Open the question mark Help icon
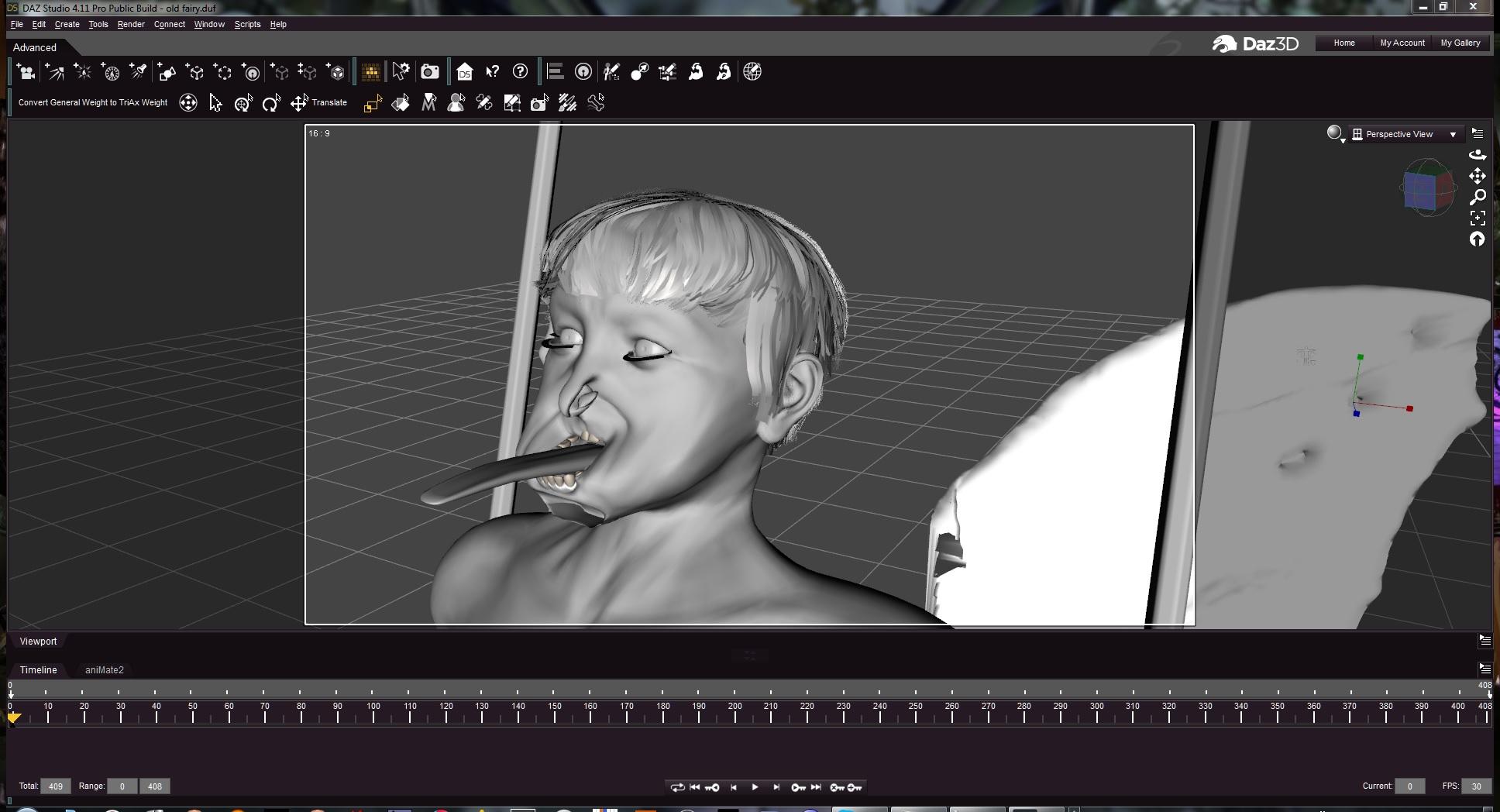 [x=521, y=72]
